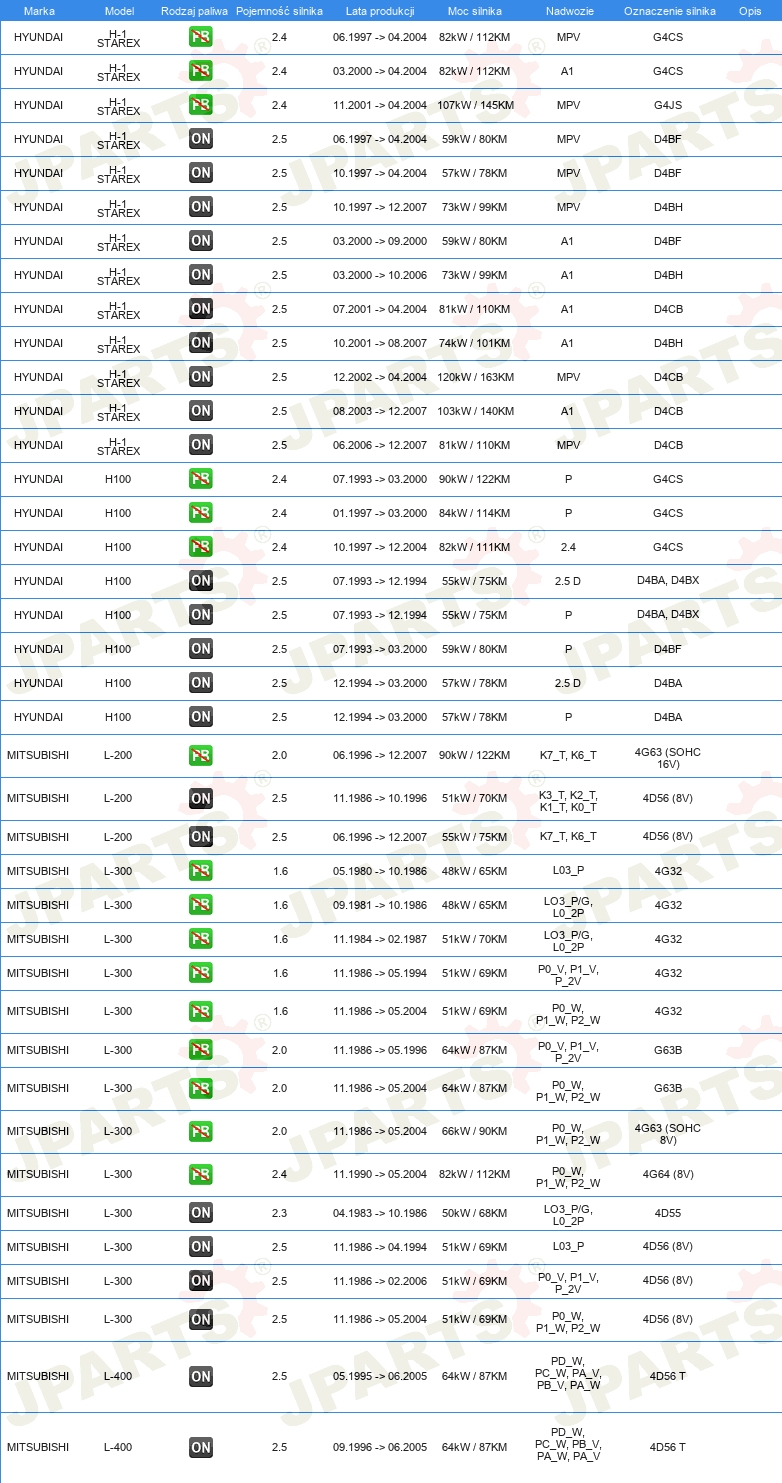Click the ON diesel icon in the H100 07.1993 -> 03.2000 D4BF row
Image resolution: width=782 pixels, height=1483 pixels.
201,649
